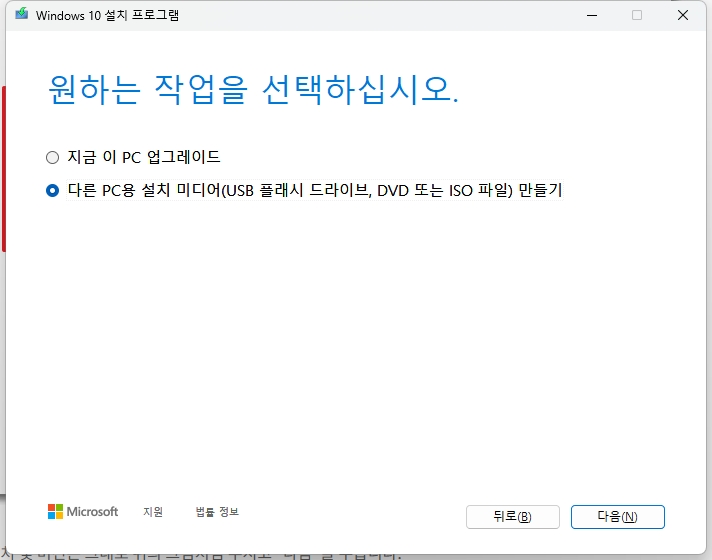The image size is (712, 560).
Task: Open the 지원 link
Action: (x=153, y=512)
